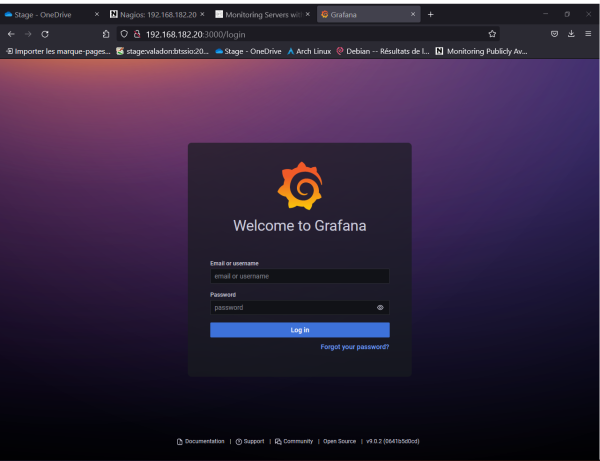Image resolution: width=600 pixels, height=461 pixels.
Task: Open the Firefox hamburger menu
Action: coord(588,34)
